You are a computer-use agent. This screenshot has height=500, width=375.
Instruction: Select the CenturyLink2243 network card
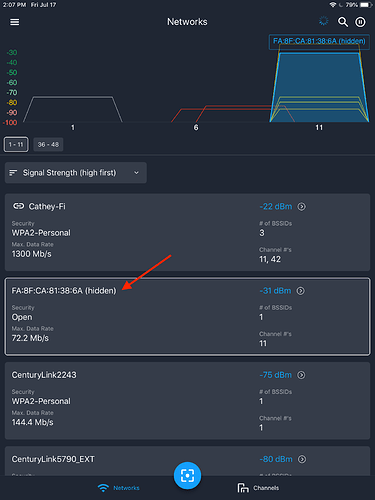click(187, 401)
